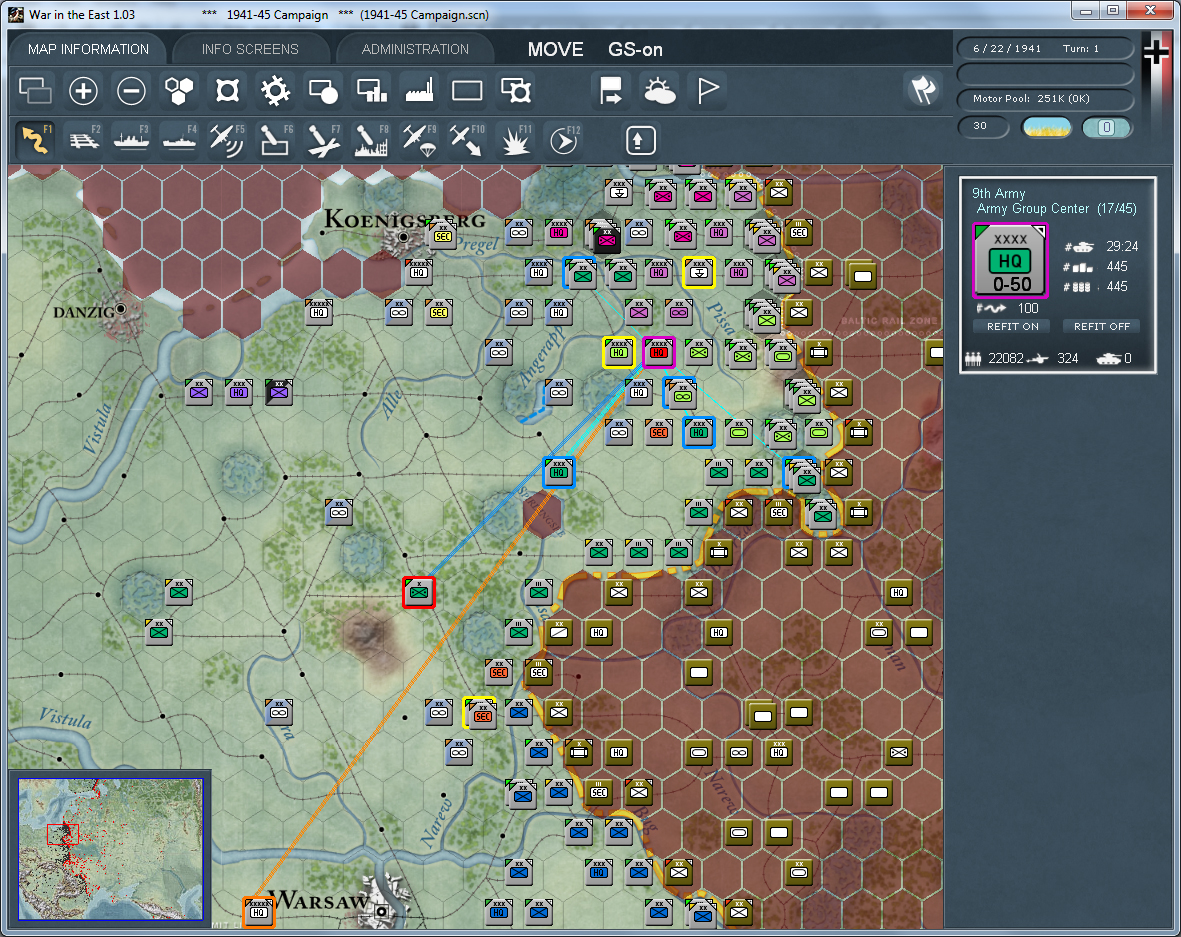The image size is (1181, 937).
Task: Select the orange-bordered HQ unit near Warsaw
Action: 258,911
